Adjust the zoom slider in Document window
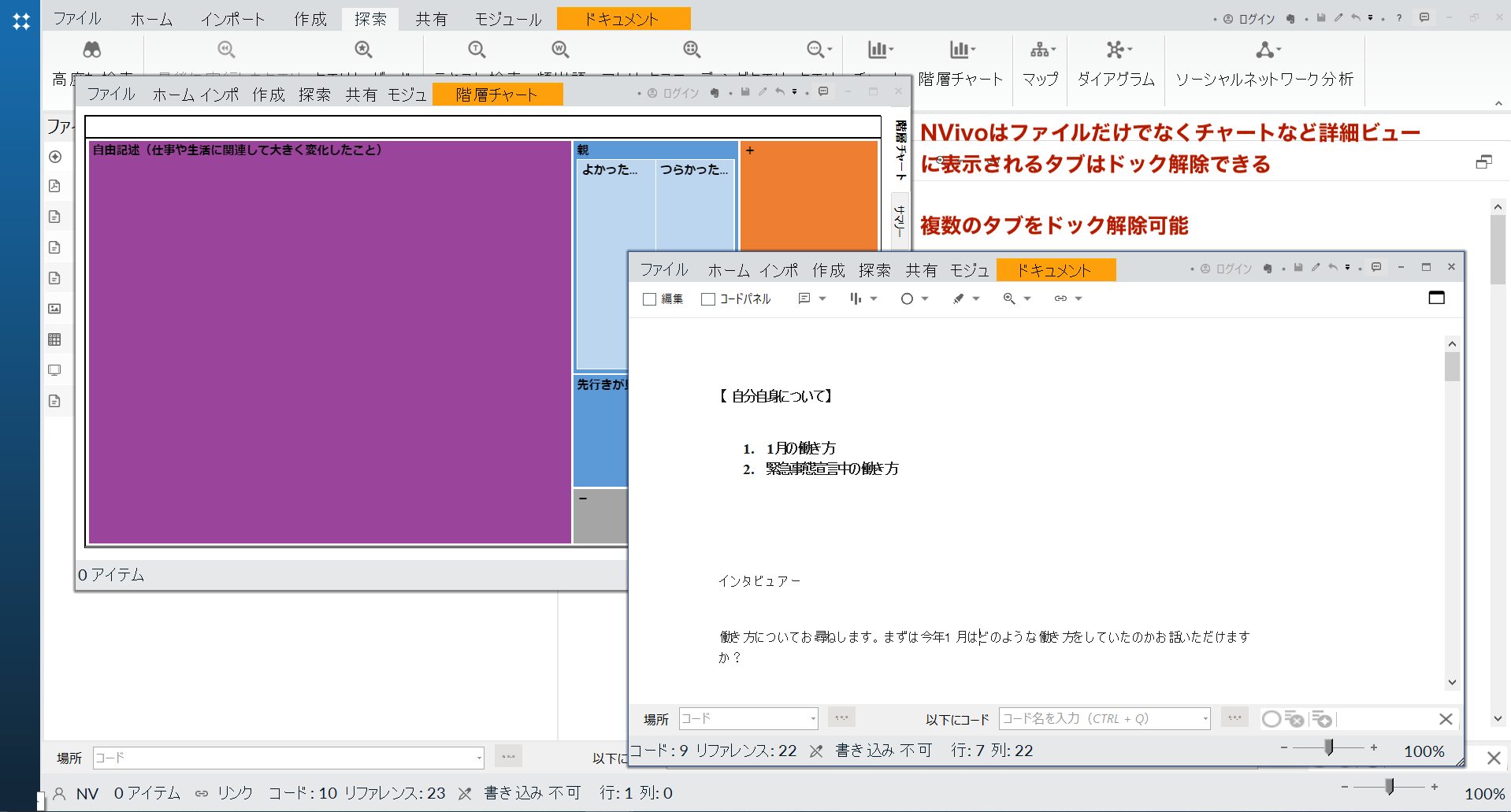 click(1329, 747)
